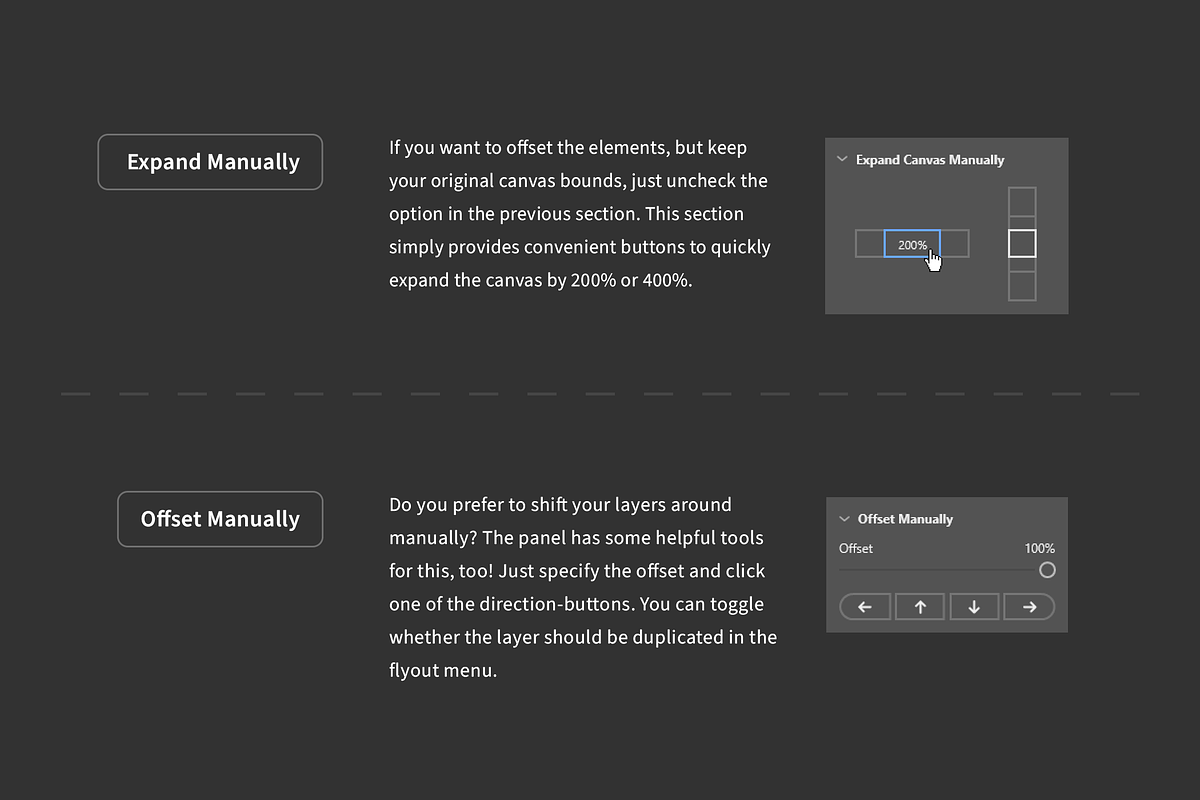Screen dimensions: 1200x800
Task: Click the topmost box of vertical expand strip
Action: pyautogui.click(x=1022, y=201)
